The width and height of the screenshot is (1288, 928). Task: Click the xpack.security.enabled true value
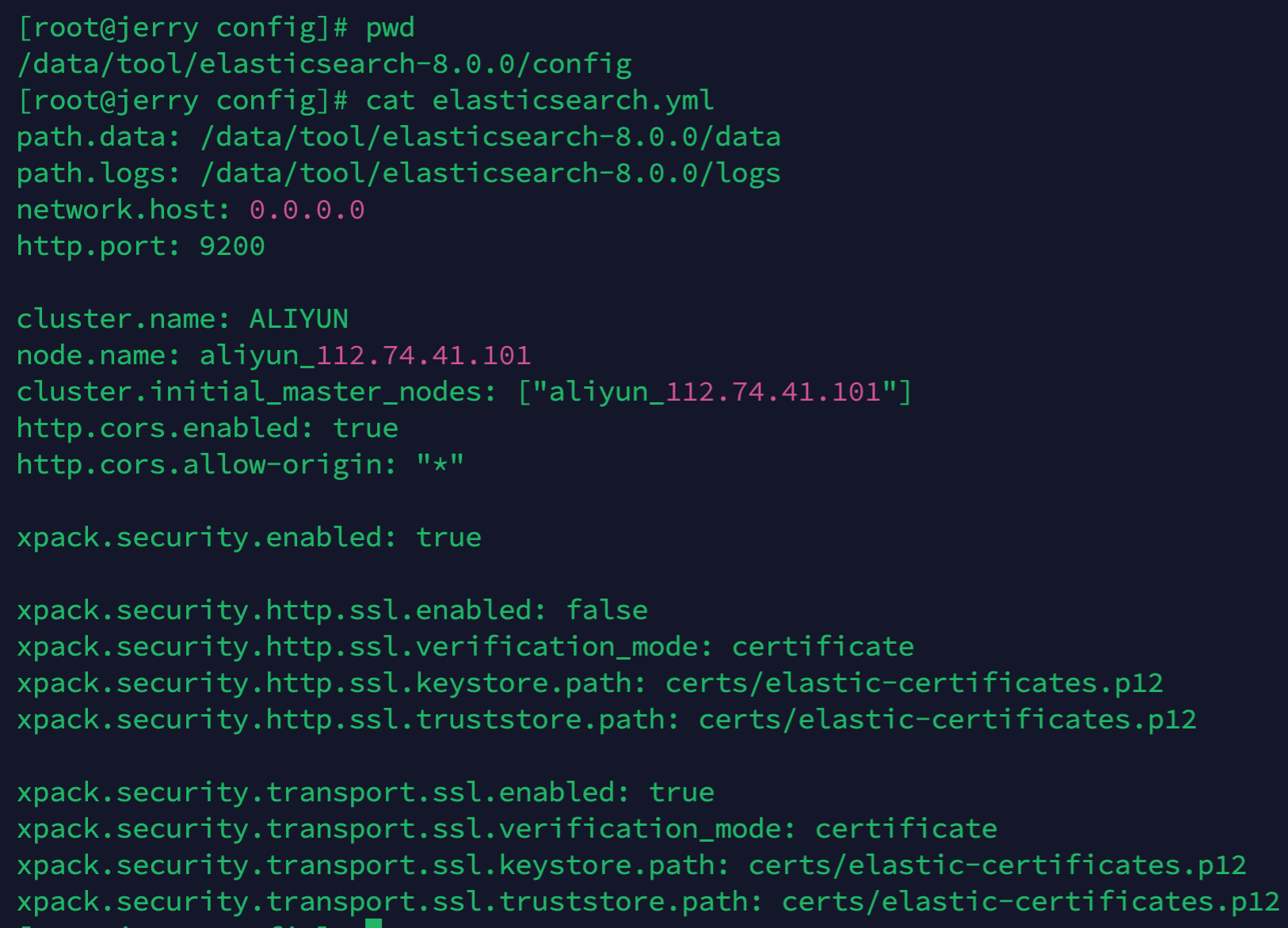pos(448,538)
